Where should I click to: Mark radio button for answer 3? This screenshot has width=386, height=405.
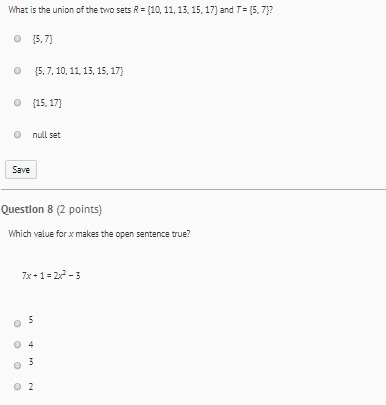(x=17, y=365)
